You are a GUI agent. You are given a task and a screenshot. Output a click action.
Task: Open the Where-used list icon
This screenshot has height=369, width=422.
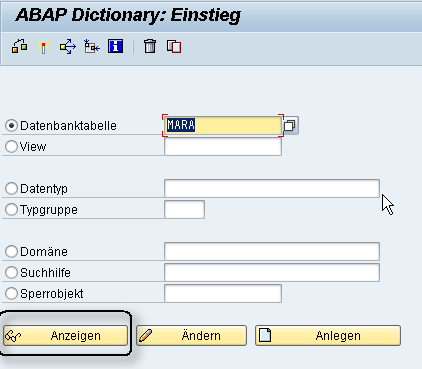pyautogui.click(x=68, y=46)
